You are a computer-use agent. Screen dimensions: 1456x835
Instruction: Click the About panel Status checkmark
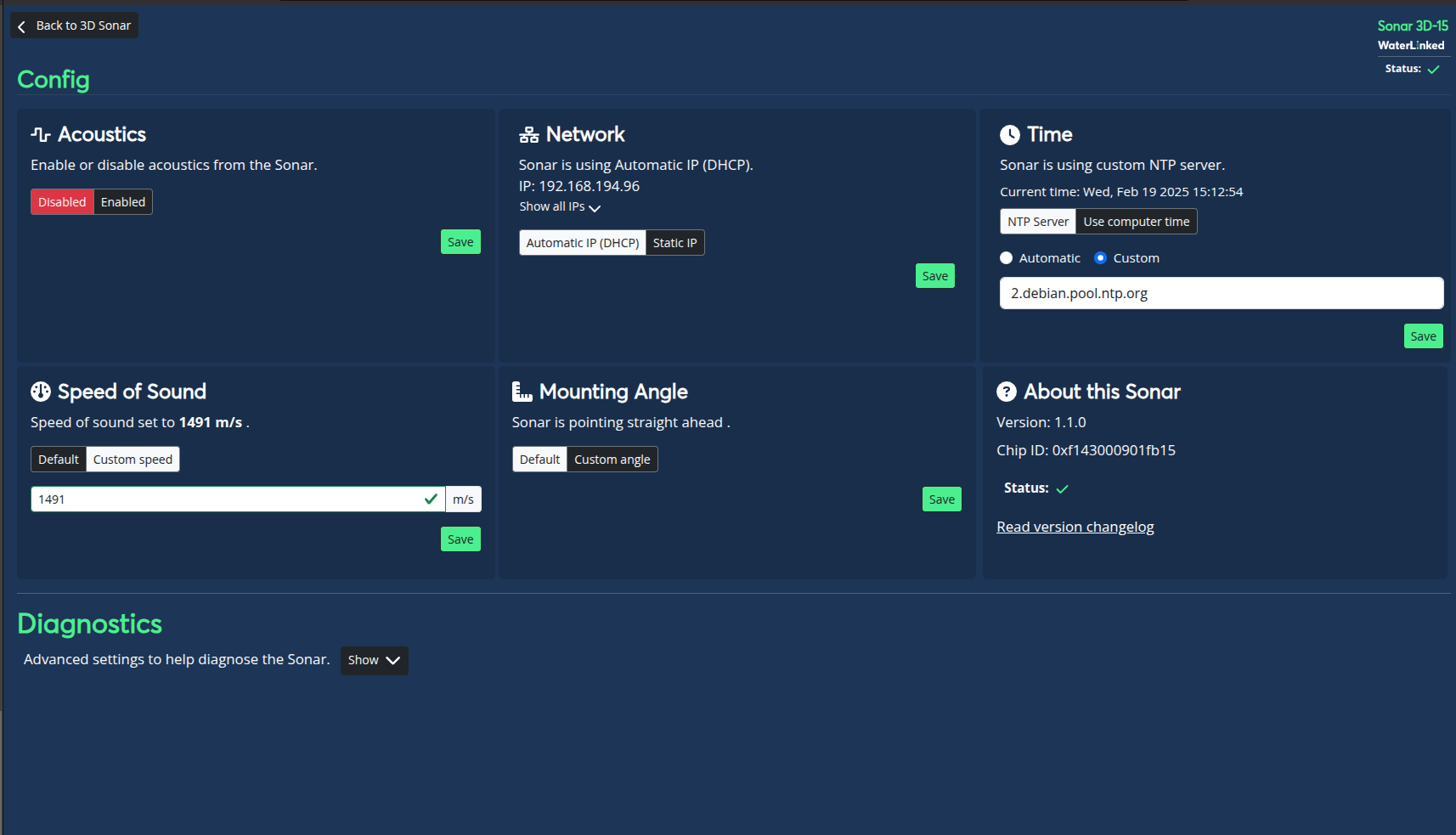click(1062, 488)
